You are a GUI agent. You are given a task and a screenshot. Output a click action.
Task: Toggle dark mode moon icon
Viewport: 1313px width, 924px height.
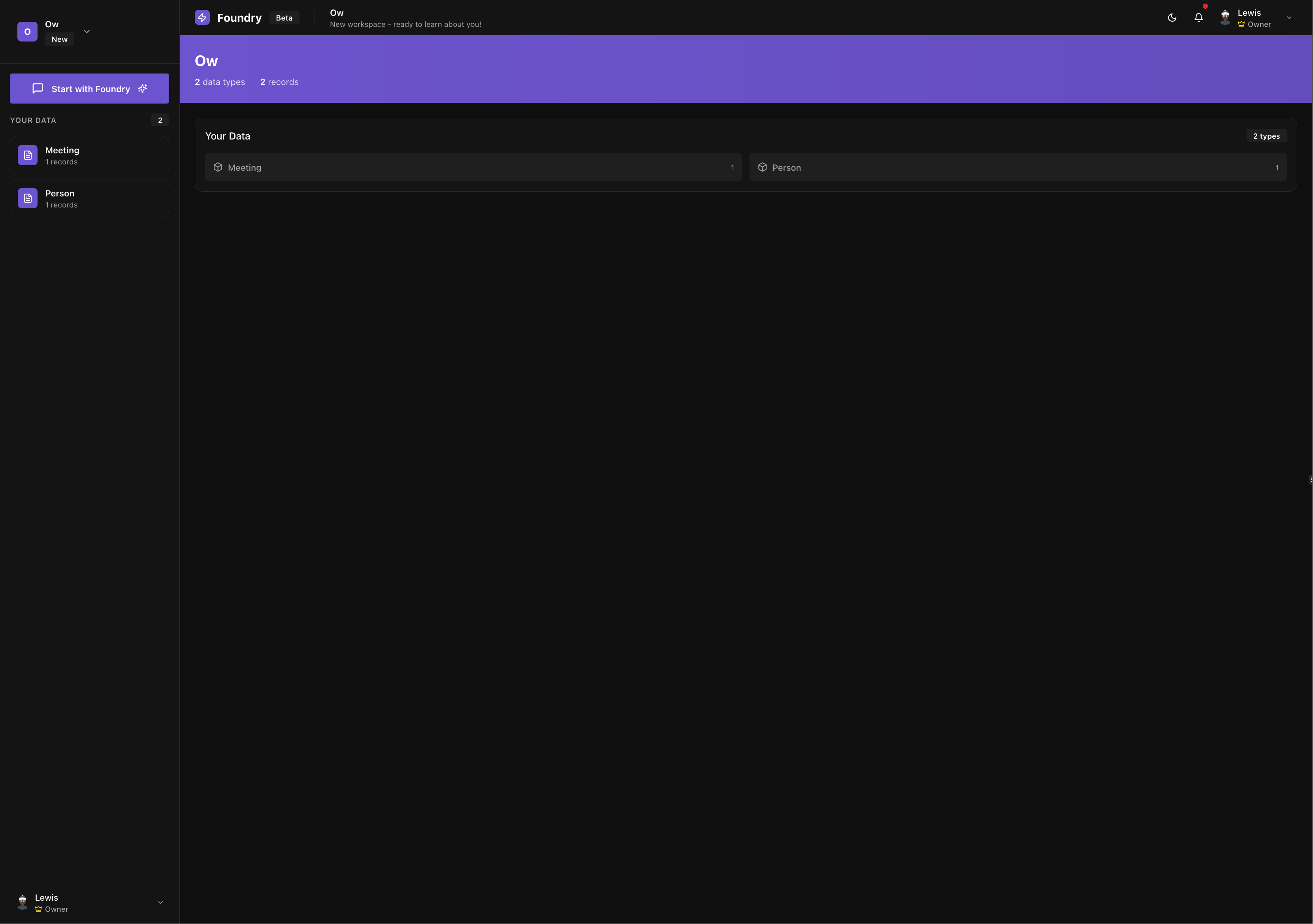[1172, 18]
